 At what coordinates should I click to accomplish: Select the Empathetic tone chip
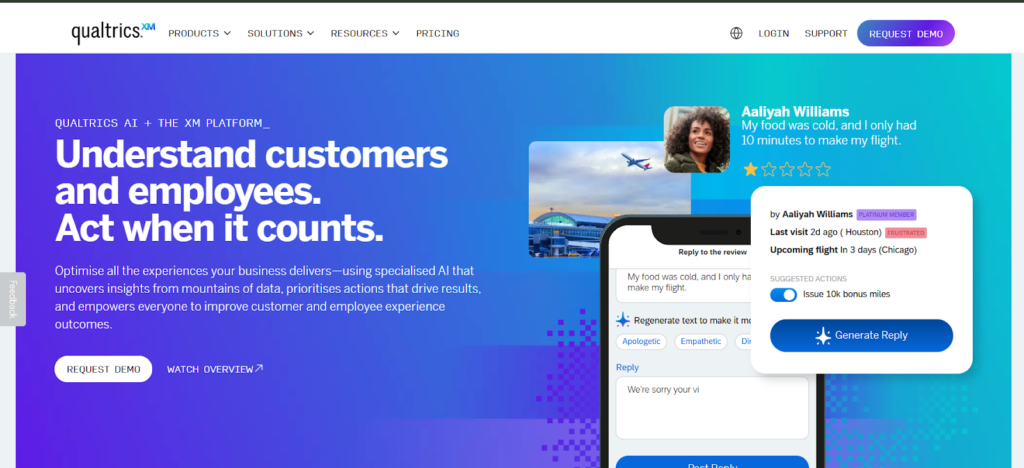tap(701, 341)
